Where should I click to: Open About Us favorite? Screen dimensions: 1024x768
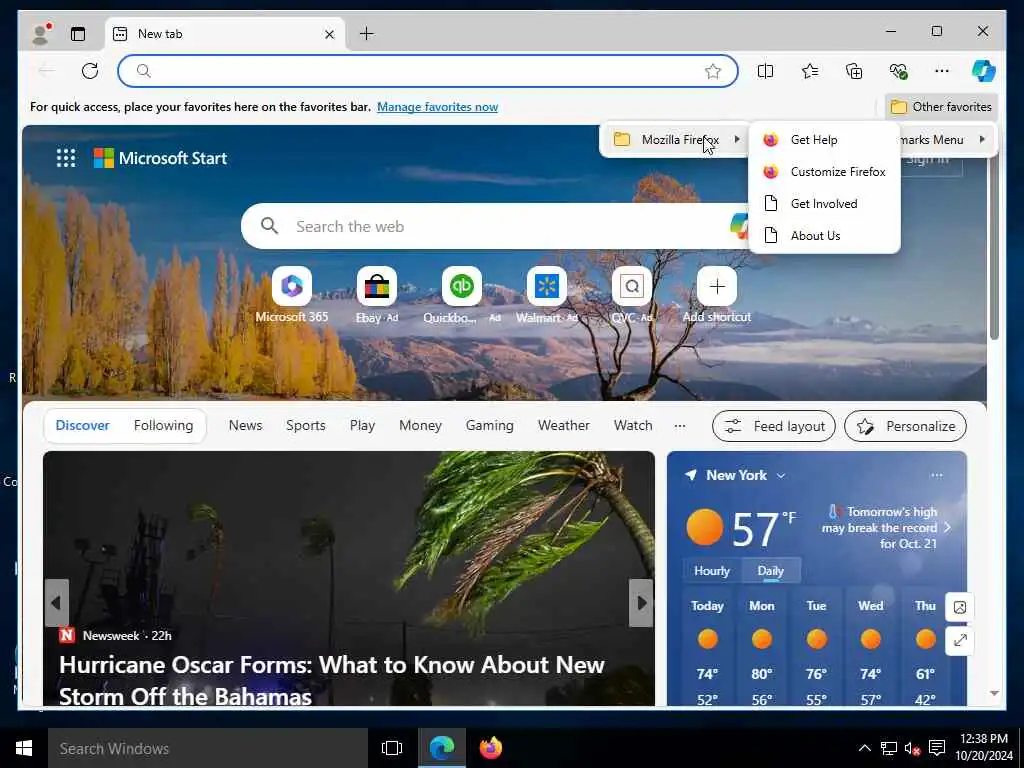(824, 235)
